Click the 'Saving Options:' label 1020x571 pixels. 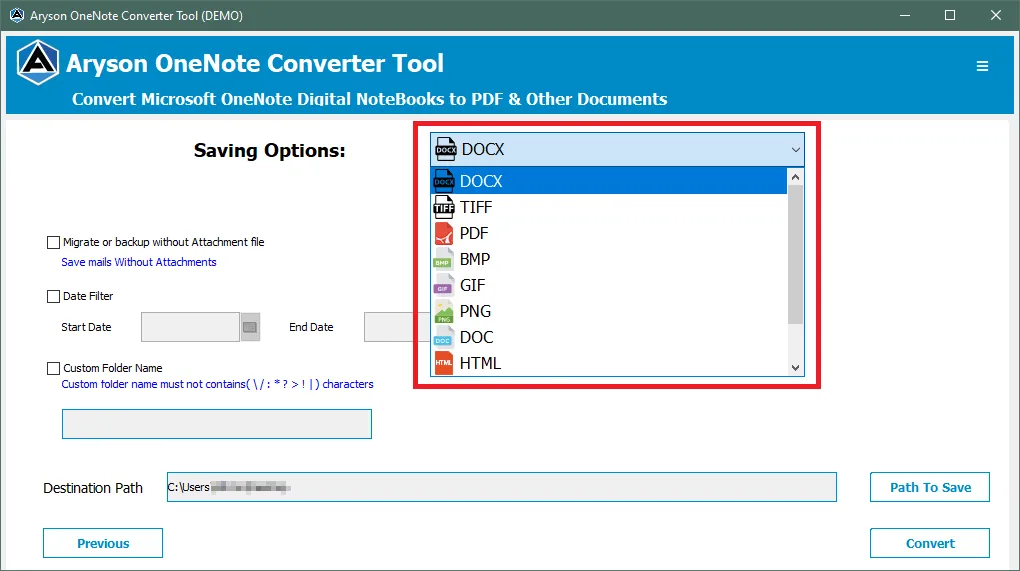click(269, 150)
